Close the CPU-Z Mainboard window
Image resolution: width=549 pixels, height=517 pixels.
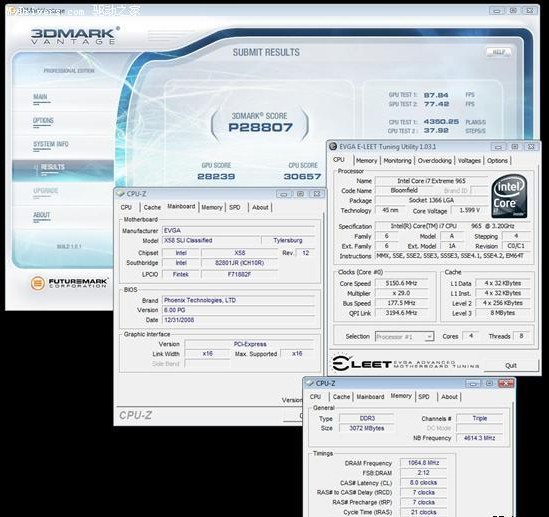317,194
